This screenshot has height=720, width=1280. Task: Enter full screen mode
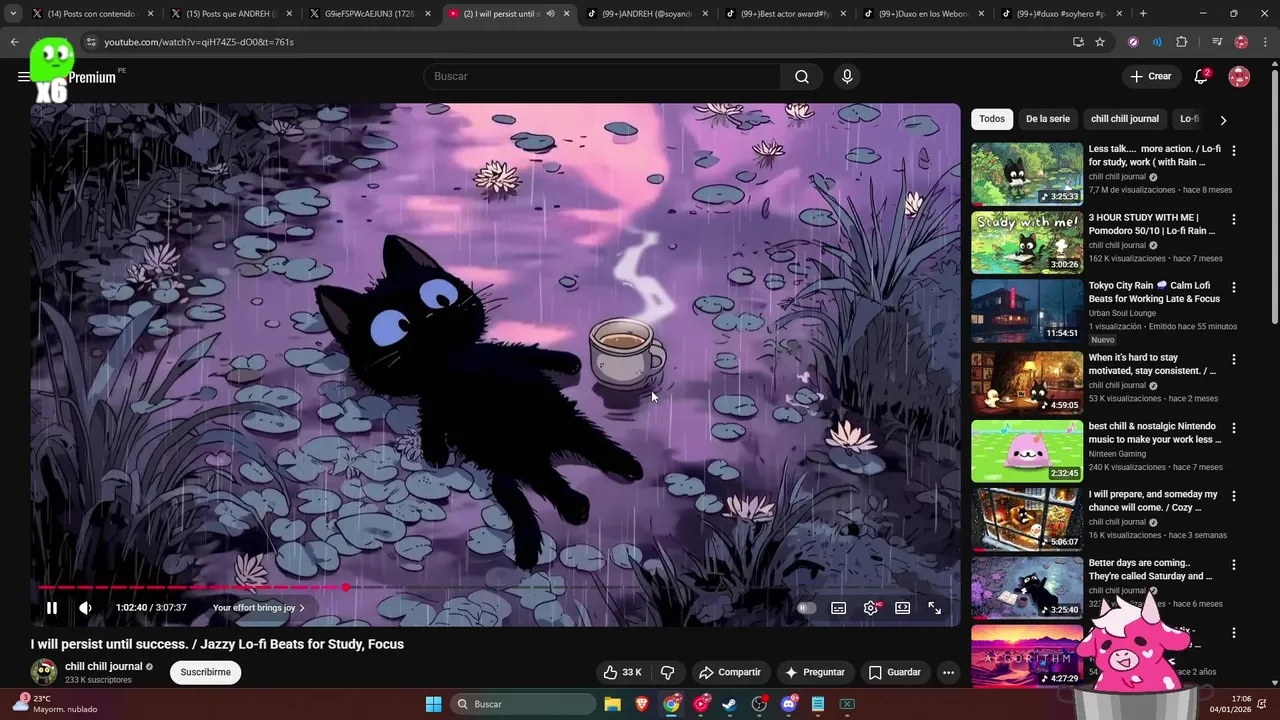point(935,608)
